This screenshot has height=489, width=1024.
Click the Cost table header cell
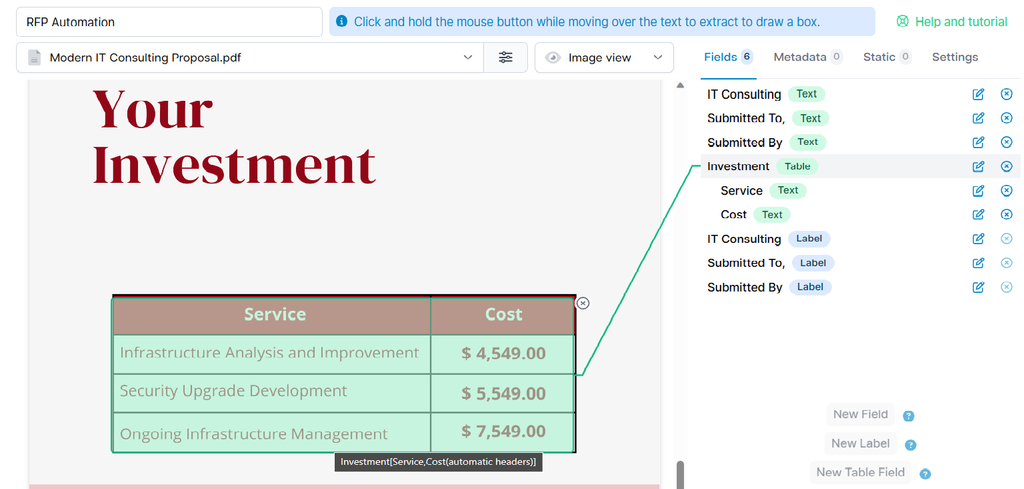pyautogui.click(x=503, y=316)
